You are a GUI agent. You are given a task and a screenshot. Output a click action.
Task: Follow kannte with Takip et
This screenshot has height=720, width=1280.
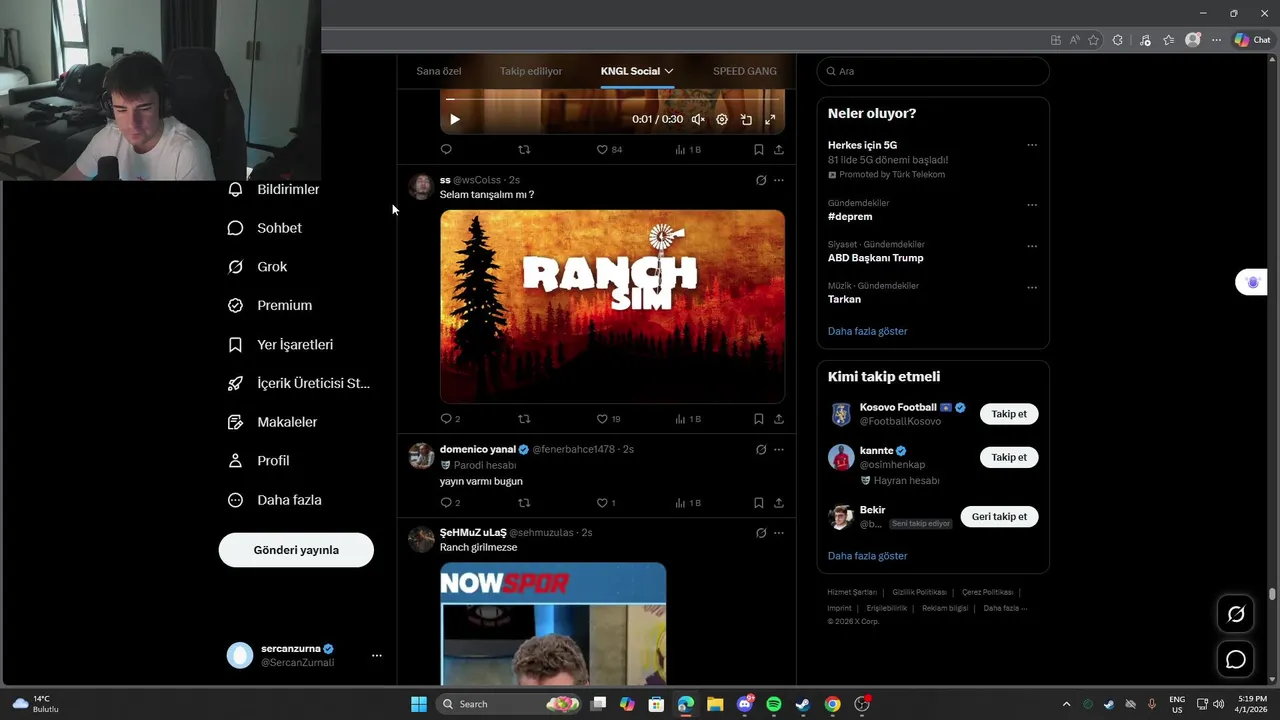[1009, 457]
